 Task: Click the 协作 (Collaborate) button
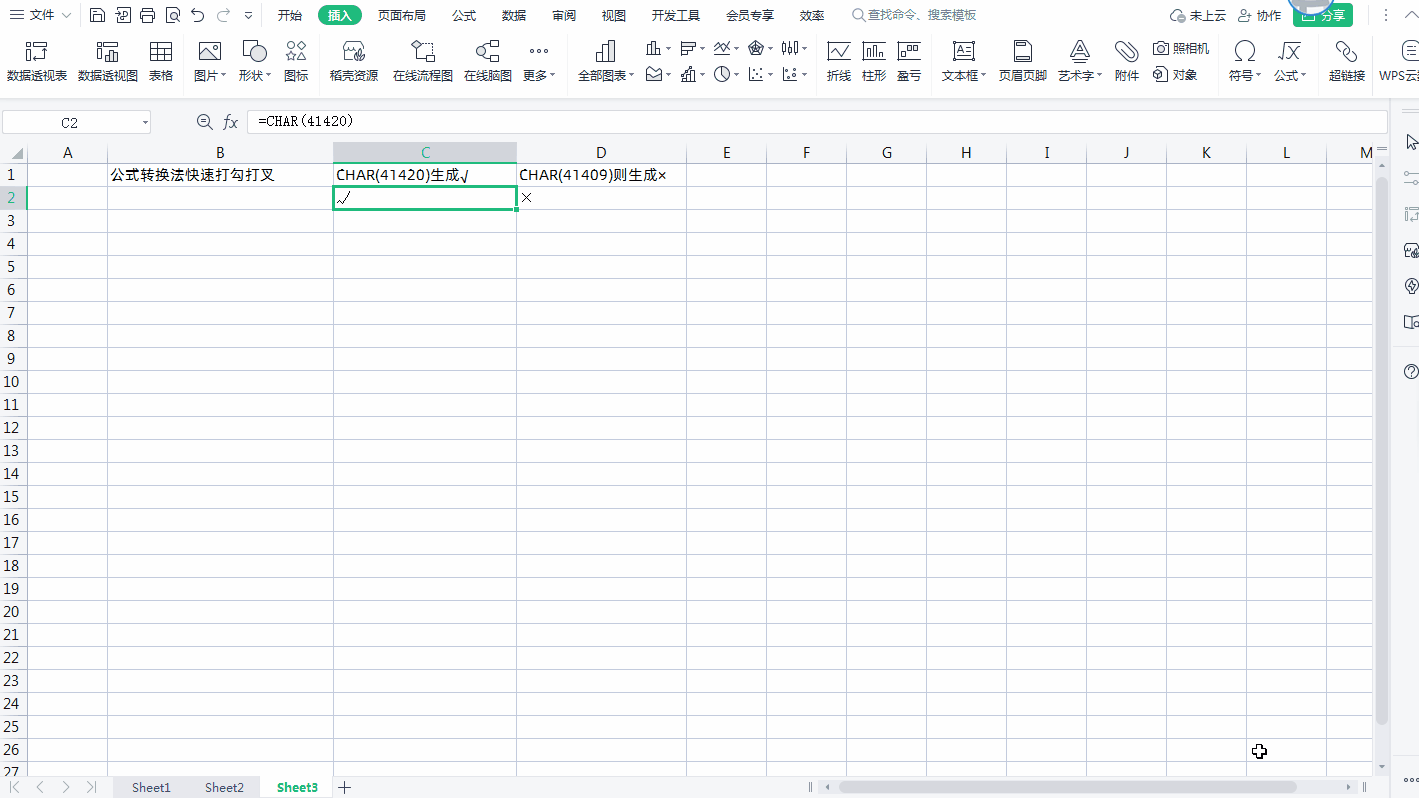click(x=1259, y=15)
